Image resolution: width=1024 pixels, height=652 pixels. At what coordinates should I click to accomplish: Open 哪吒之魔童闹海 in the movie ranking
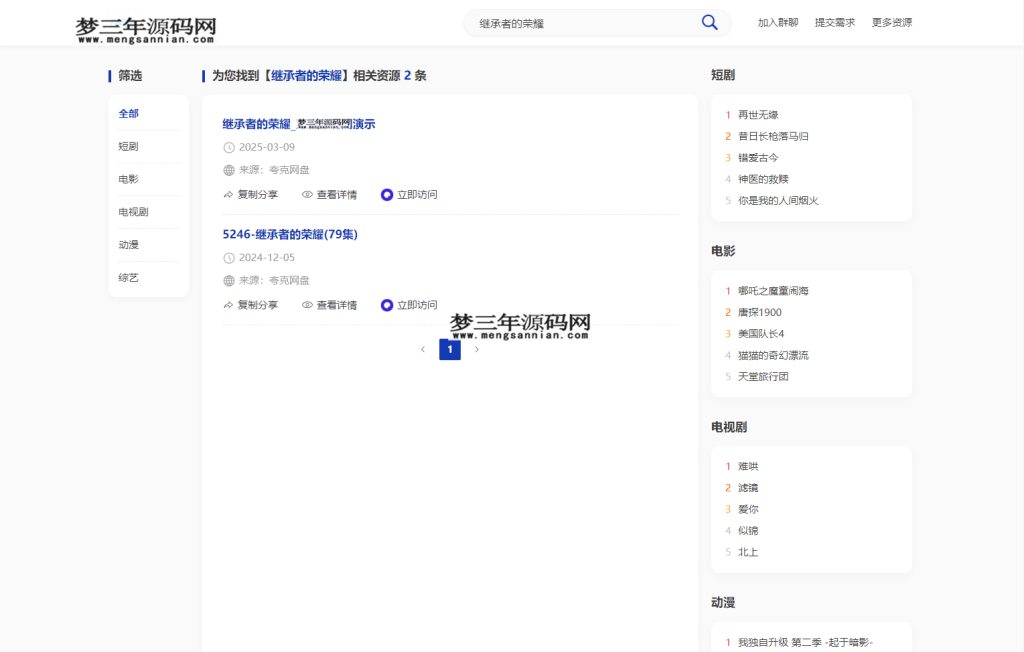pyautogui.click(x=772, y=291)
